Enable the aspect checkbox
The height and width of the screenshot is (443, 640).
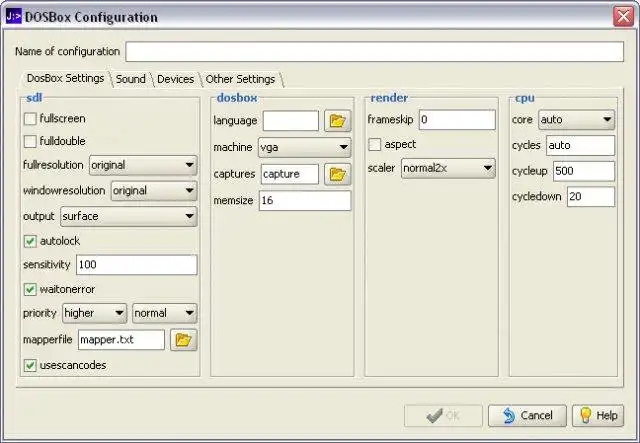(375, 145)
